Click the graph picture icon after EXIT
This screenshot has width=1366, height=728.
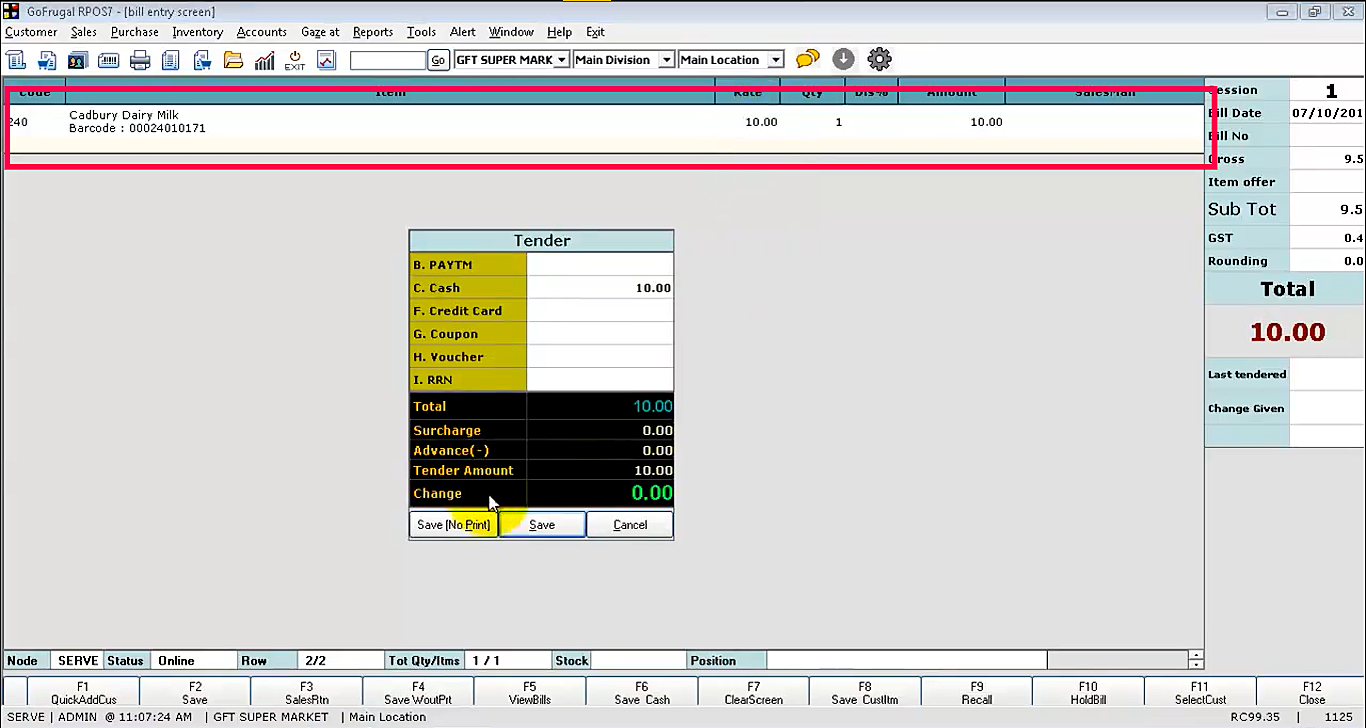326,60
